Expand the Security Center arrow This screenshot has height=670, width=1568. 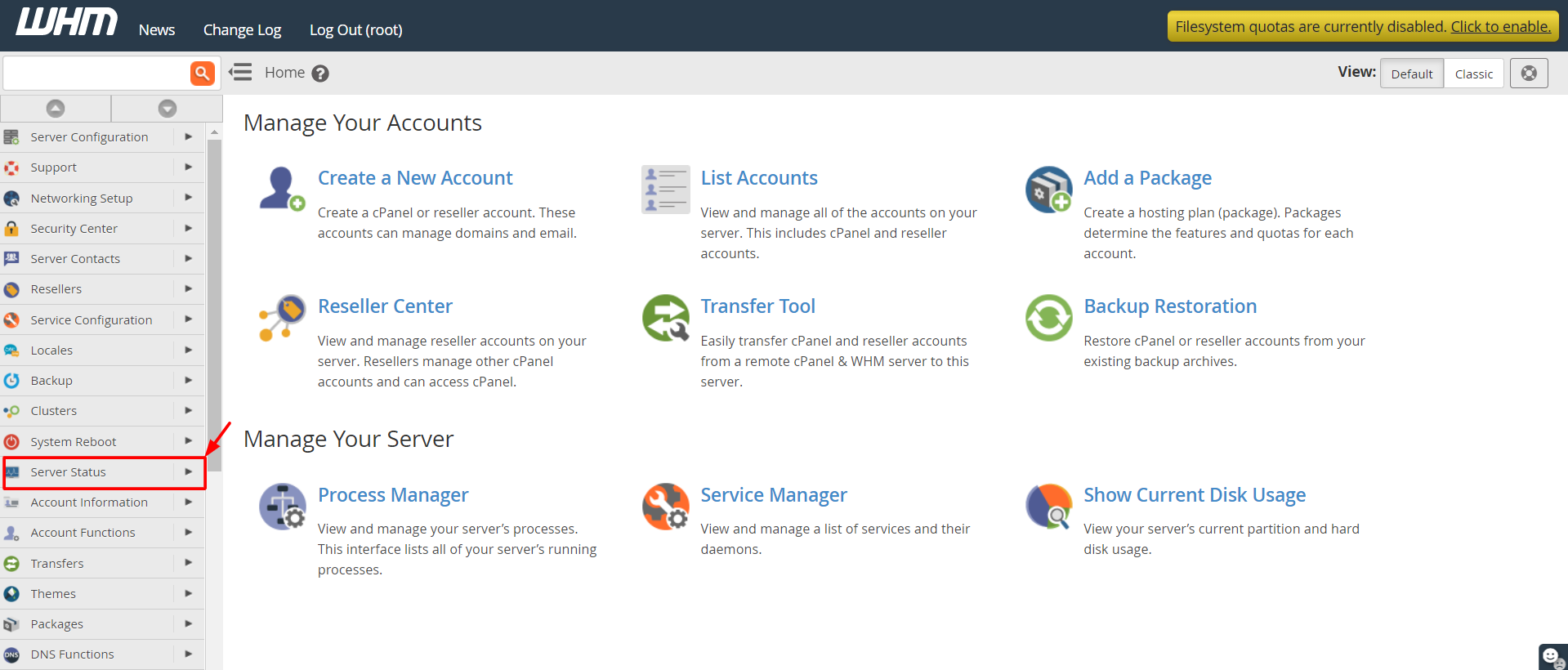(189, 228)
